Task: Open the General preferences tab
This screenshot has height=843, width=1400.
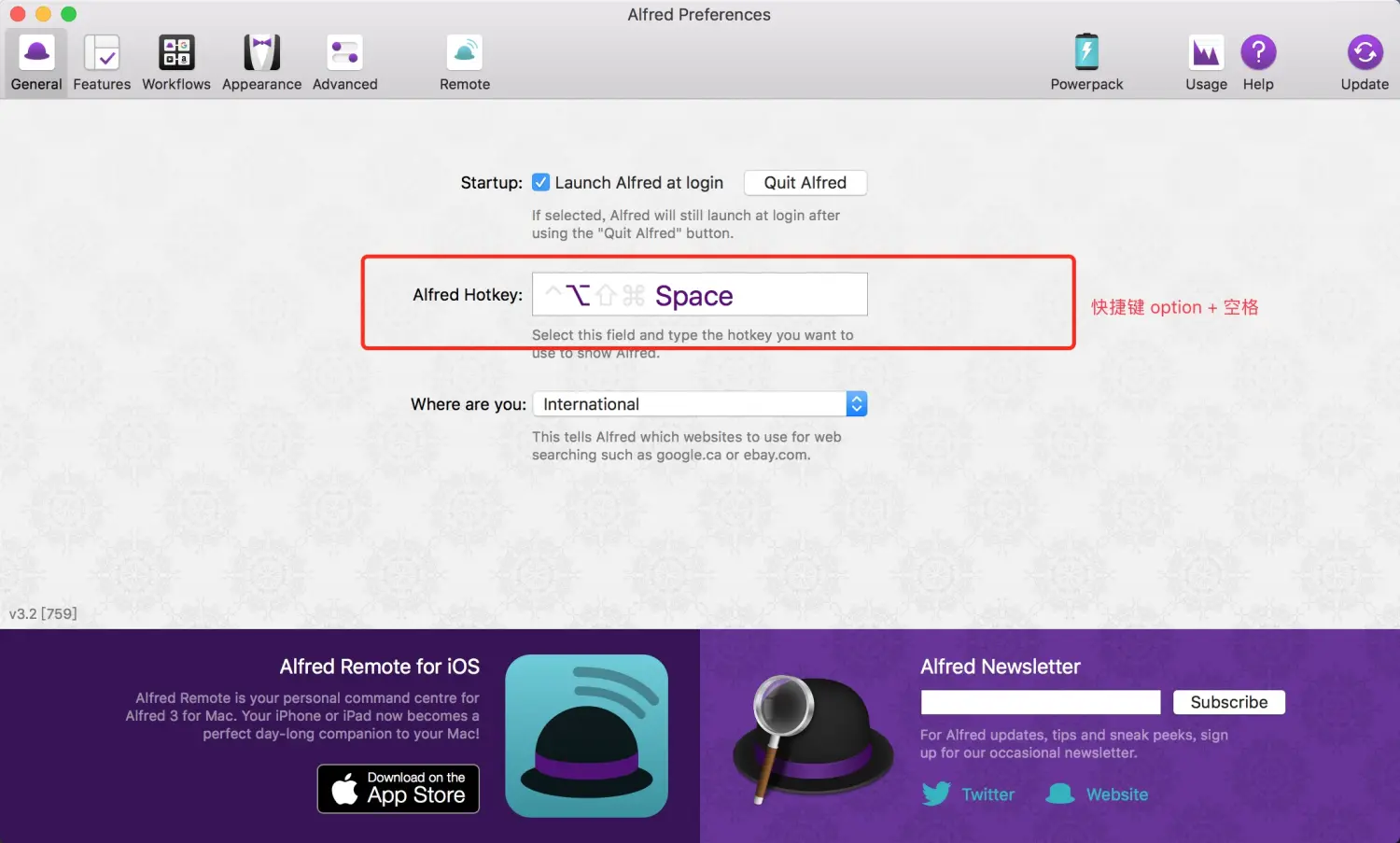Action: coord(36,63)
